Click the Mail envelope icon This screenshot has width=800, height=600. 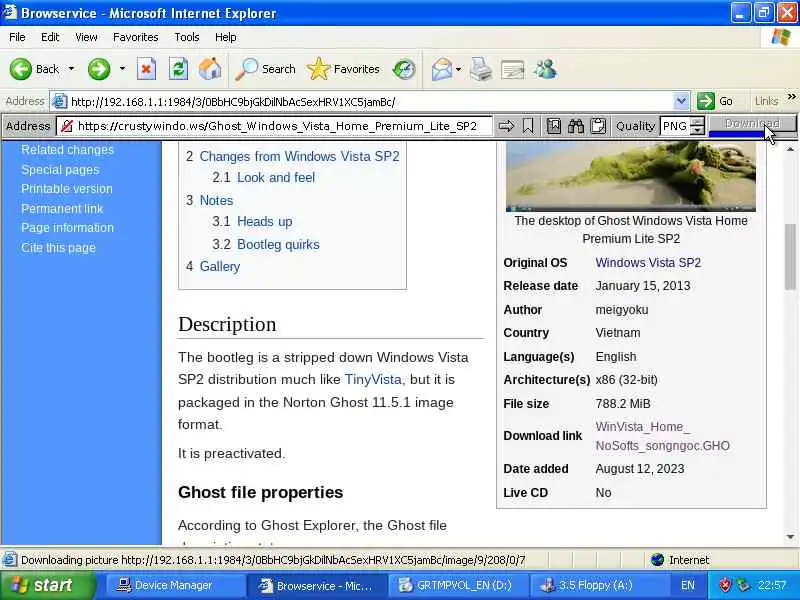441,69
